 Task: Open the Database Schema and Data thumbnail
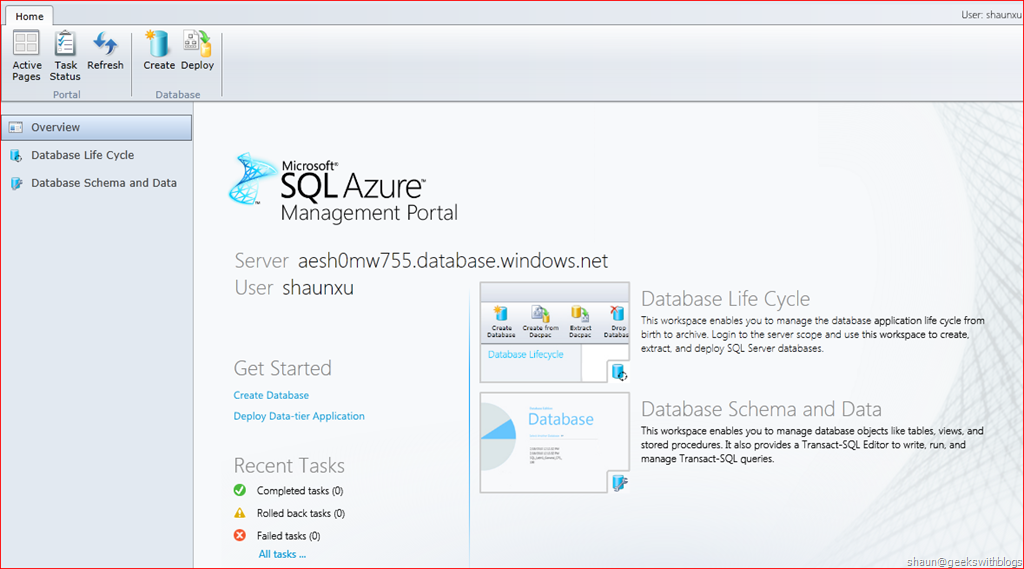coord(554,442)
